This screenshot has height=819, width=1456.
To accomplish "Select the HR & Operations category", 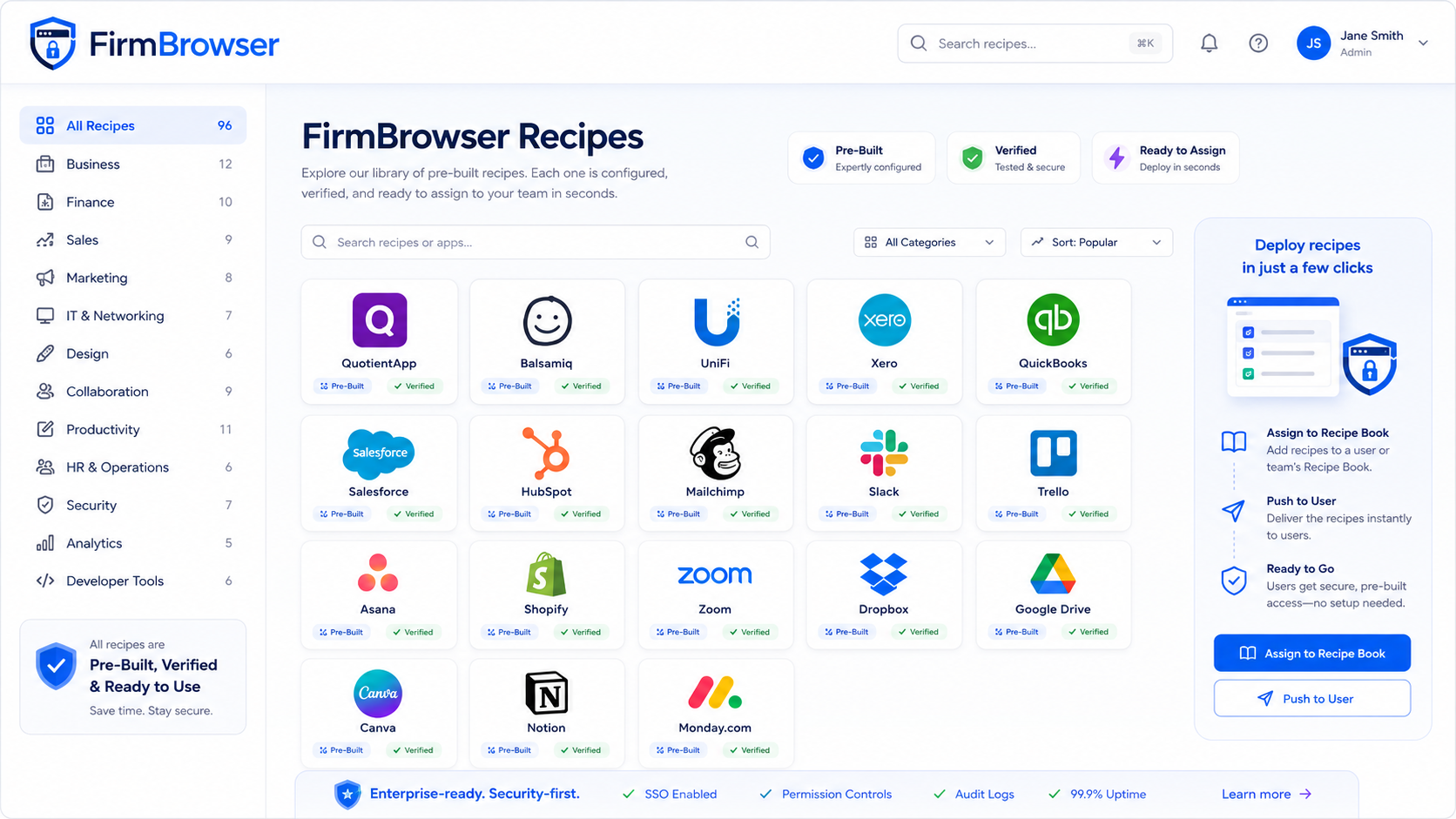I will 133,467.
